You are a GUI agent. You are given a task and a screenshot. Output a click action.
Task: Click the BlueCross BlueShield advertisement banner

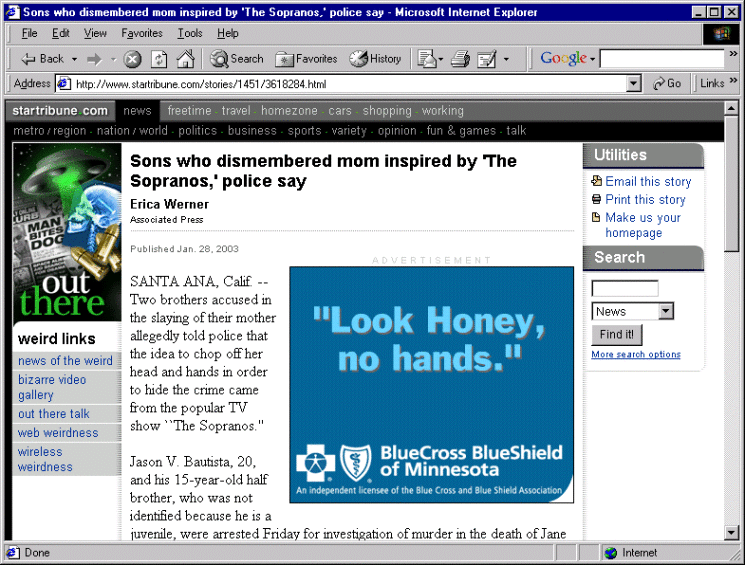click(431, 384)
